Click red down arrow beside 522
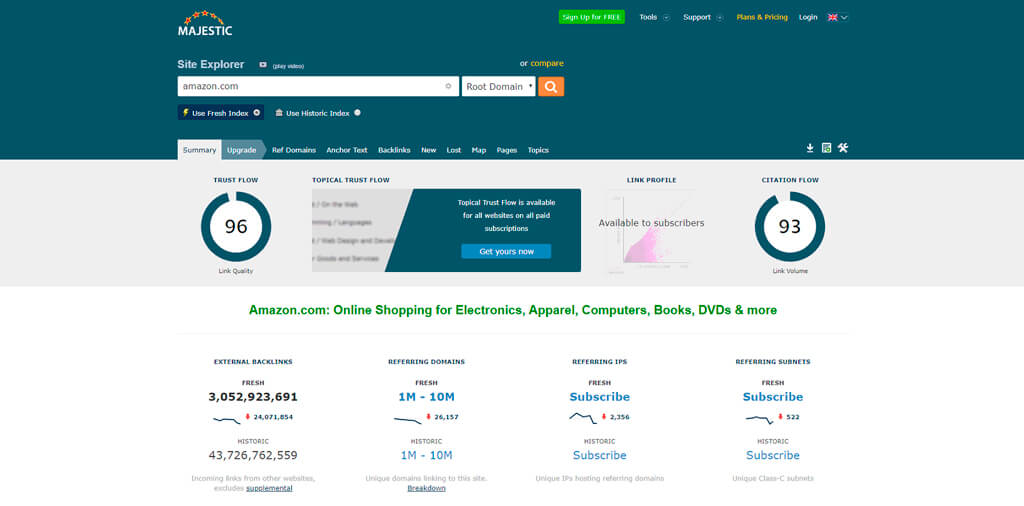 coord(780,417)
